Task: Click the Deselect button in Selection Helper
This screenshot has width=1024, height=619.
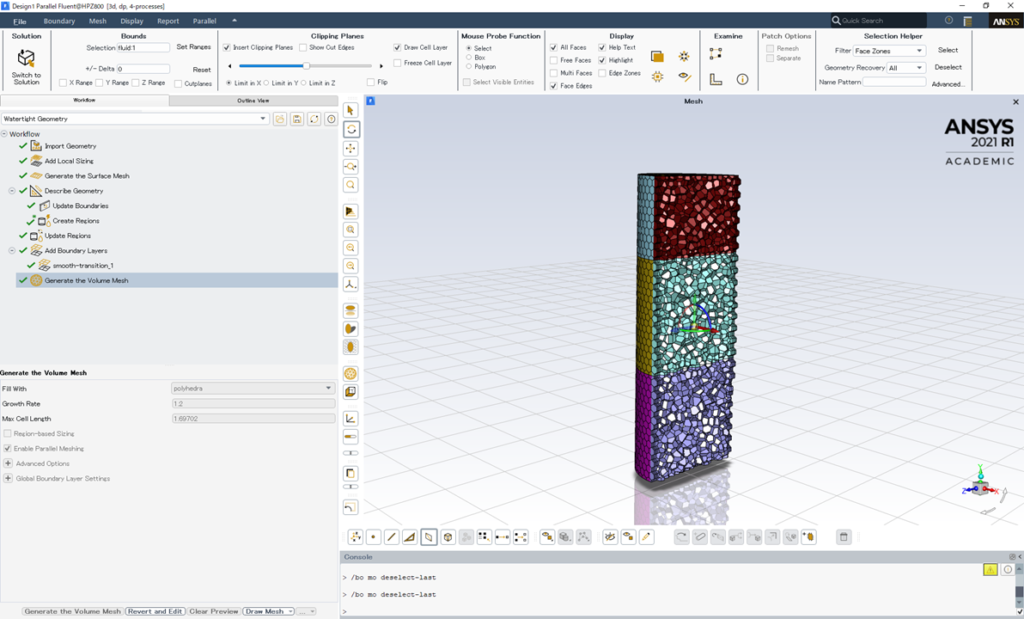Action: 948,67
